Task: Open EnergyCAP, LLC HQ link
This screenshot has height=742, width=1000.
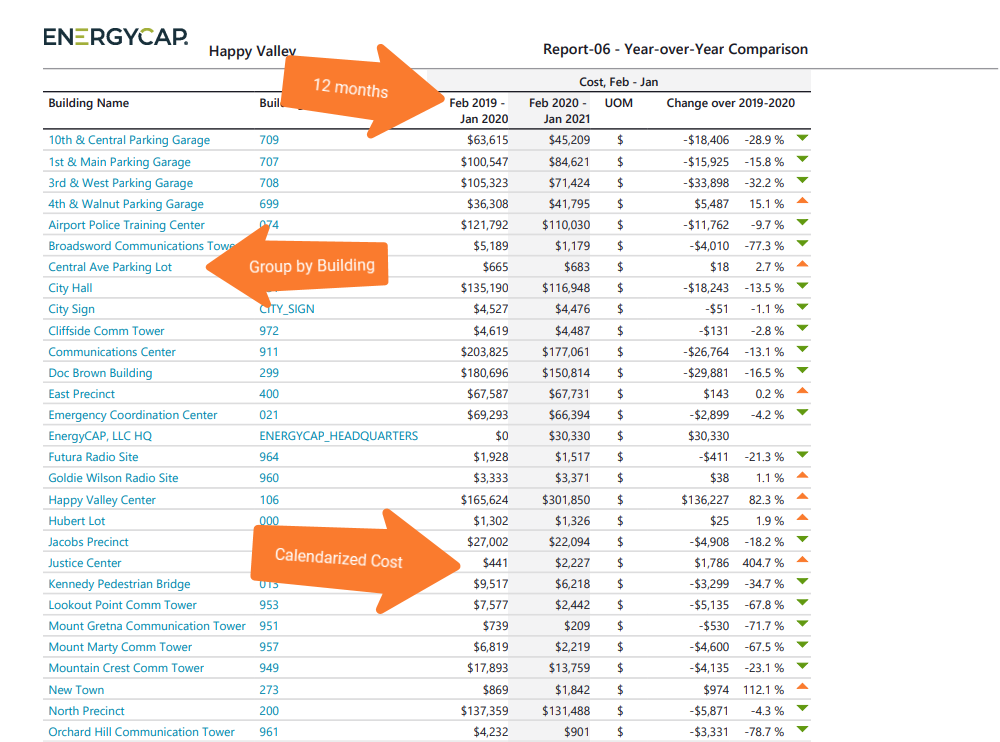Action: pos(100,436)
